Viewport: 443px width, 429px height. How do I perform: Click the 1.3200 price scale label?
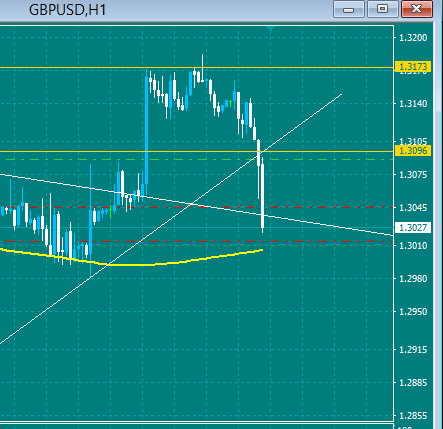413,38
